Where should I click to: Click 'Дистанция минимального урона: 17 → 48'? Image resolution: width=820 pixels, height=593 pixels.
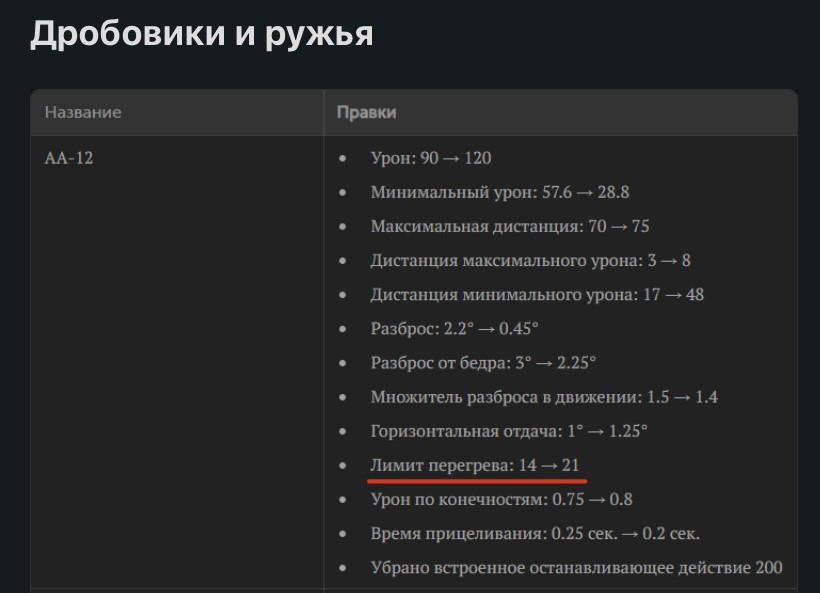click(x=537, y=294)
